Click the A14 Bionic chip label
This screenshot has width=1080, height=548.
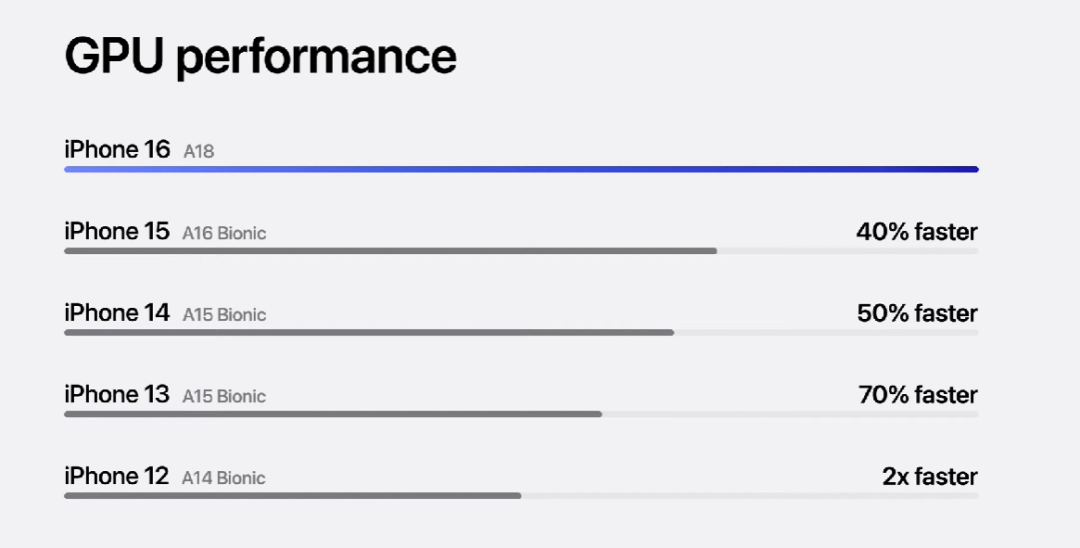pos(224,478)
